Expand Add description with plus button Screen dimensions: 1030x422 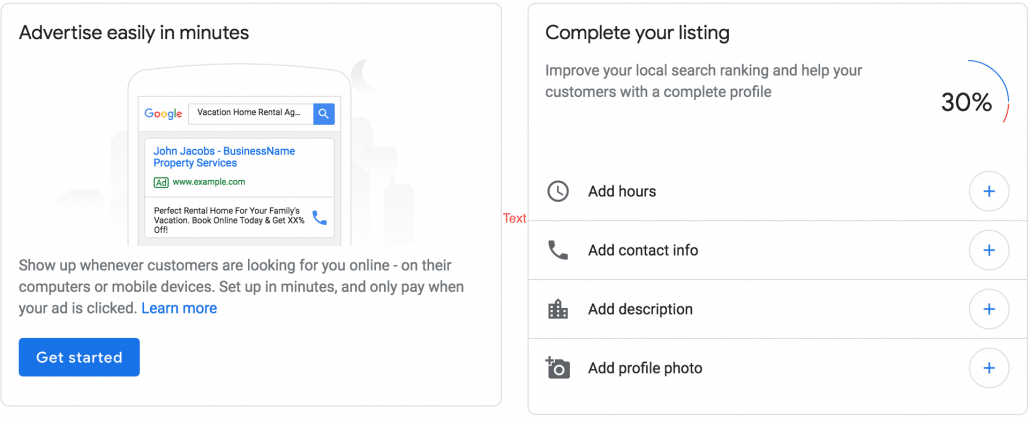pyautogui.click(x=989, y=309)
